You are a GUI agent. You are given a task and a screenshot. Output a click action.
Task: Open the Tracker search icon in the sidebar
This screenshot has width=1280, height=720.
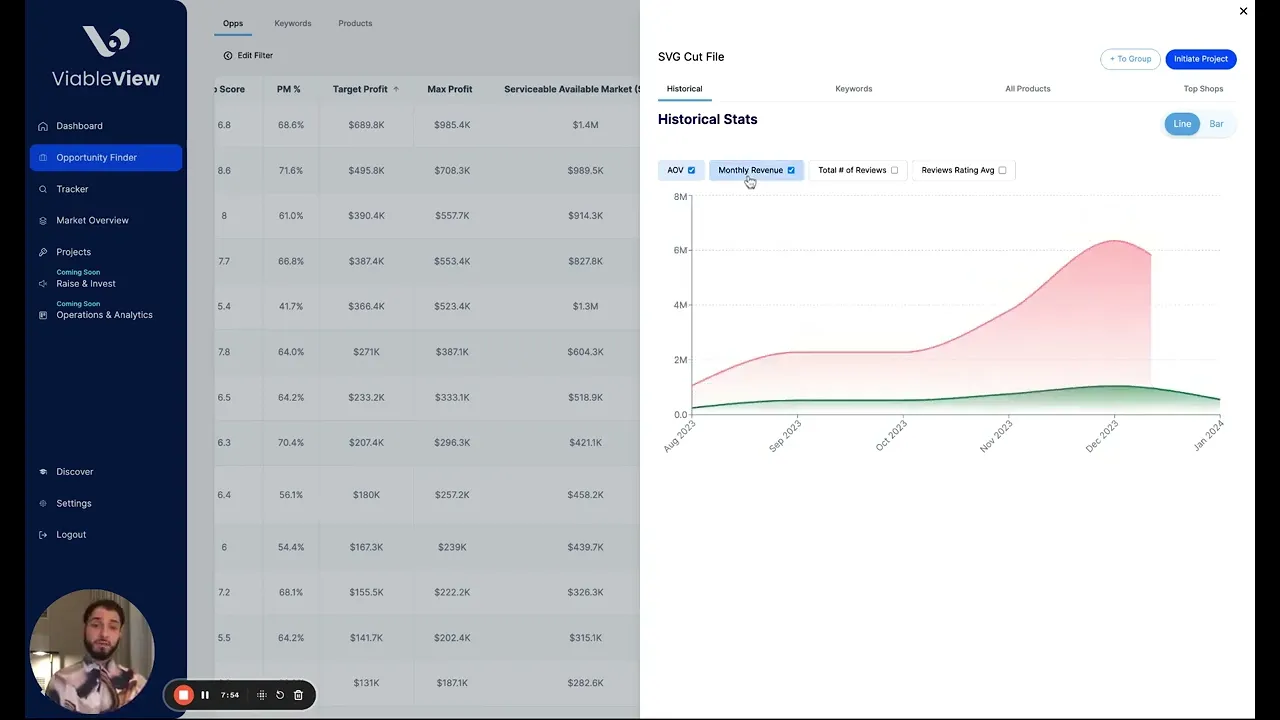coord(43,189)
